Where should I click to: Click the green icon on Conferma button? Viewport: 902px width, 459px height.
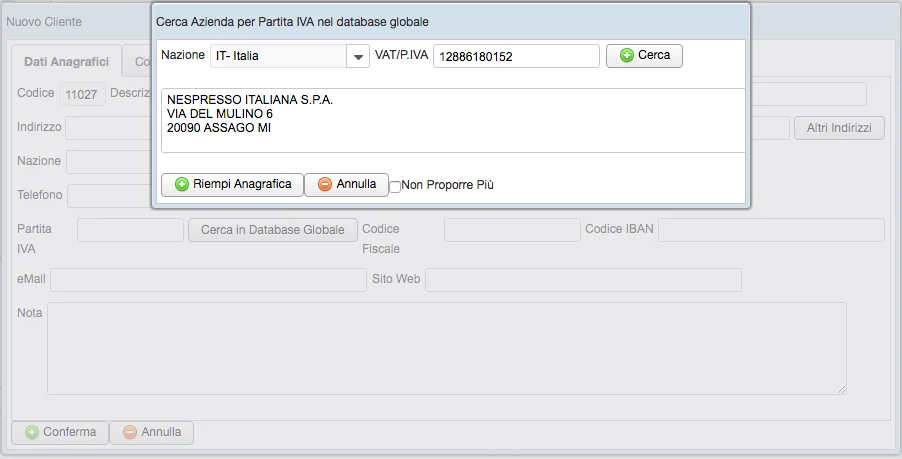[x=32, y=432]
